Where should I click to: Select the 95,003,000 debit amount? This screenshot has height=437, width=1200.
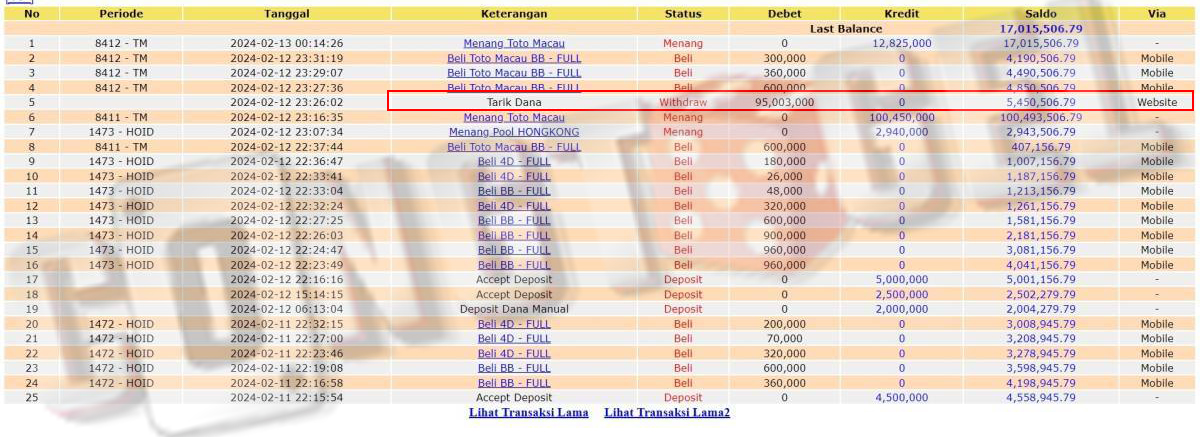(x=784, y=102)
